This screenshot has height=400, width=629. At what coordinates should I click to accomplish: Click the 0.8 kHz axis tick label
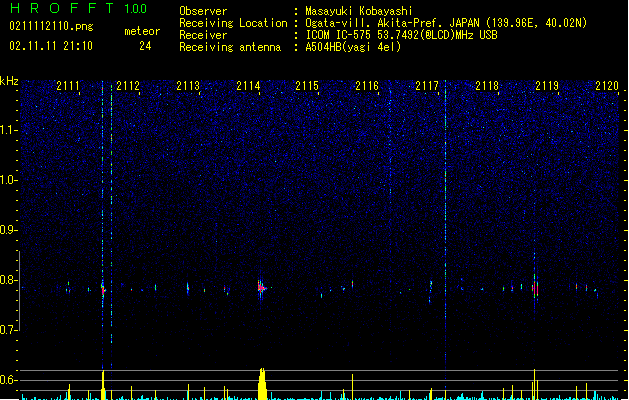tap(8, 280)
